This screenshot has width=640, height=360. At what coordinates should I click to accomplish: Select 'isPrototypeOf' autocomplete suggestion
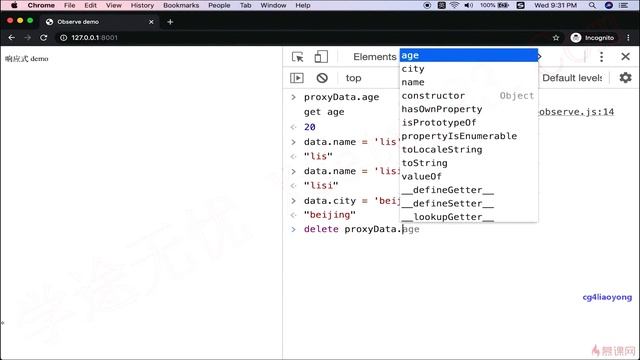469,123
